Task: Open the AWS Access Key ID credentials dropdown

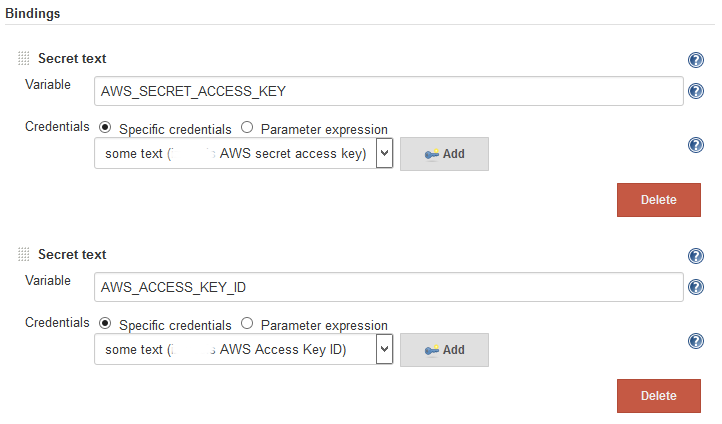Action: 244,349
